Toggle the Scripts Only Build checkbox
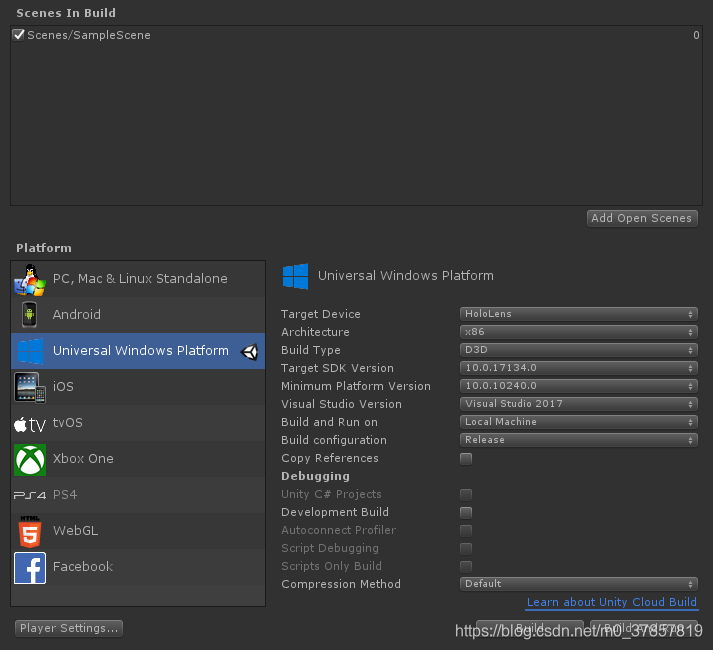Screen dimensions: 713x650 point(466,566)
